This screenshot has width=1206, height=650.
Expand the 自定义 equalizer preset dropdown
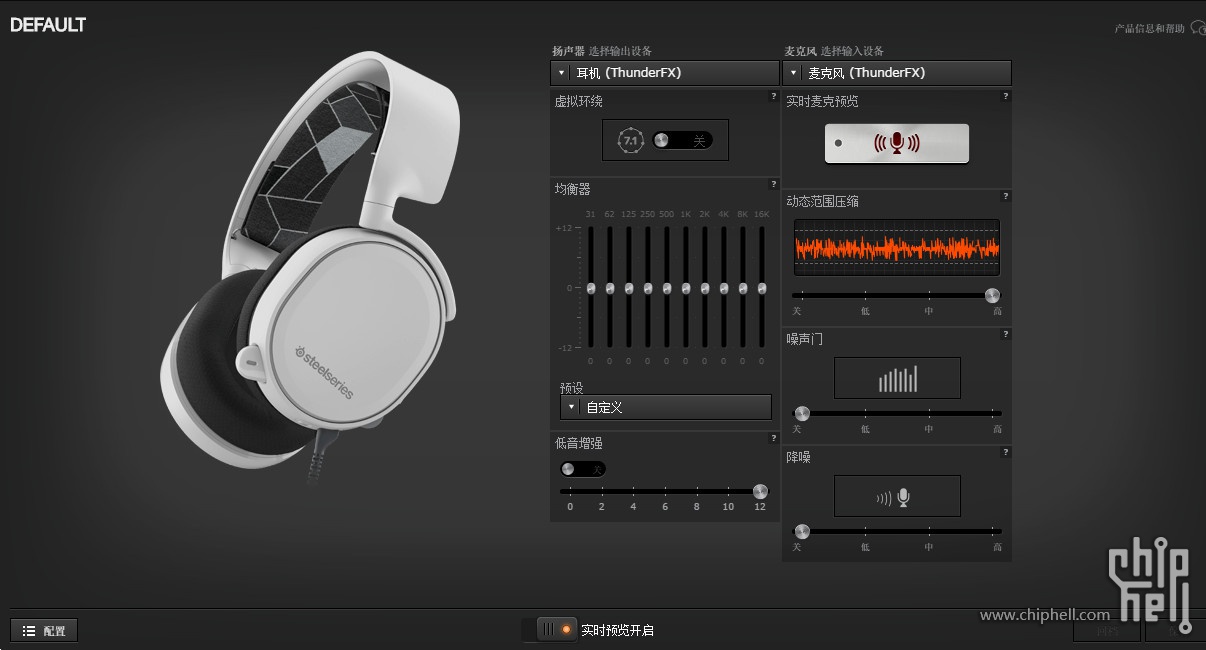(x=666, y=407)
